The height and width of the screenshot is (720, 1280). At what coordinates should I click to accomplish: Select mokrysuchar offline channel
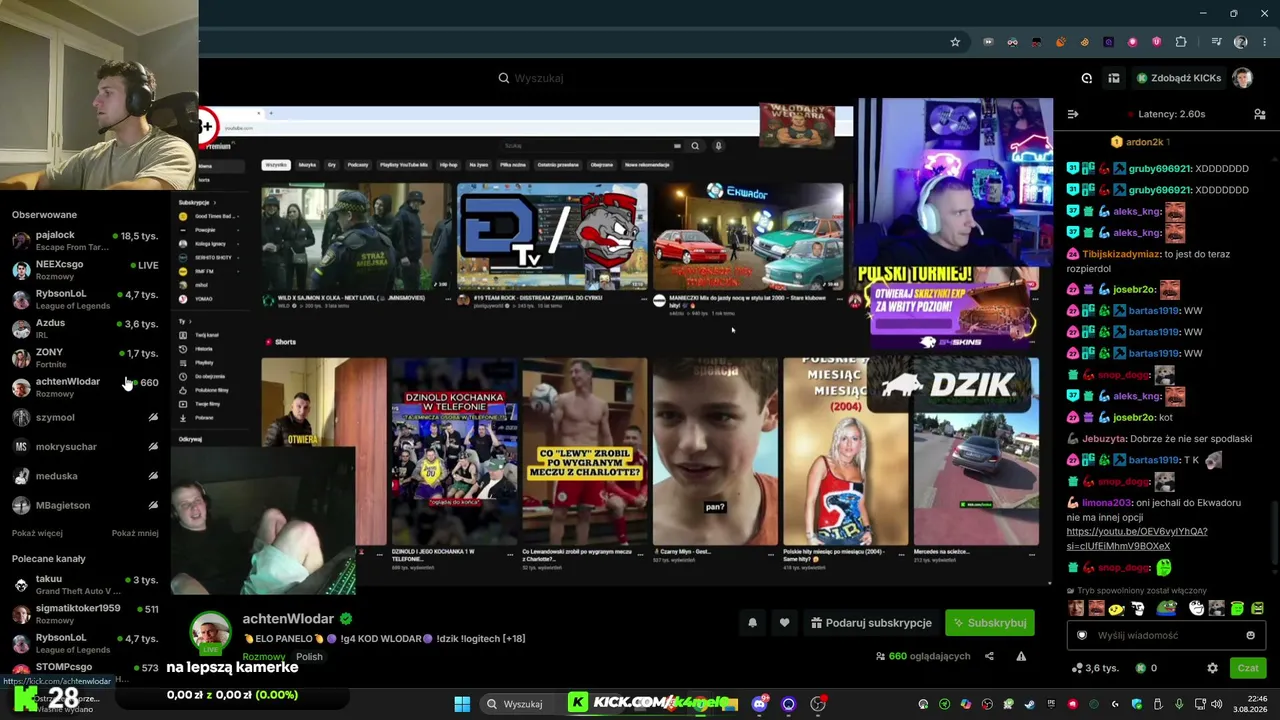click(x=85, y=447)
